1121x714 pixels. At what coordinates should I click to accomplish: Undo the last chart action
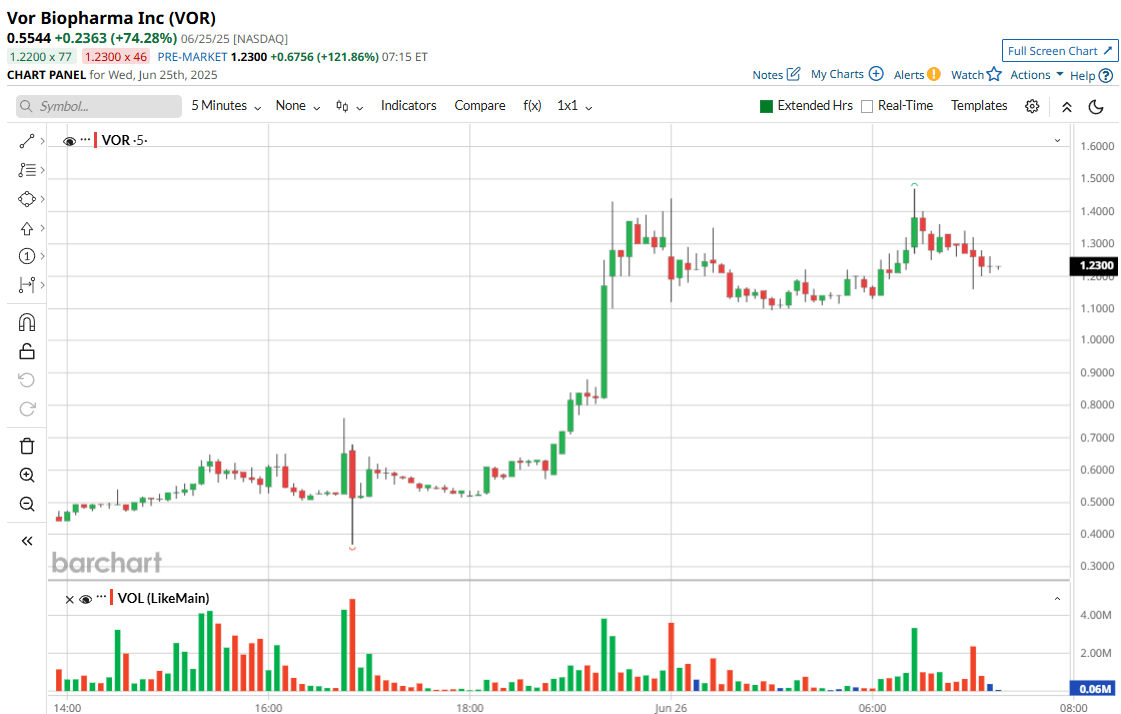tap(26, 380)
